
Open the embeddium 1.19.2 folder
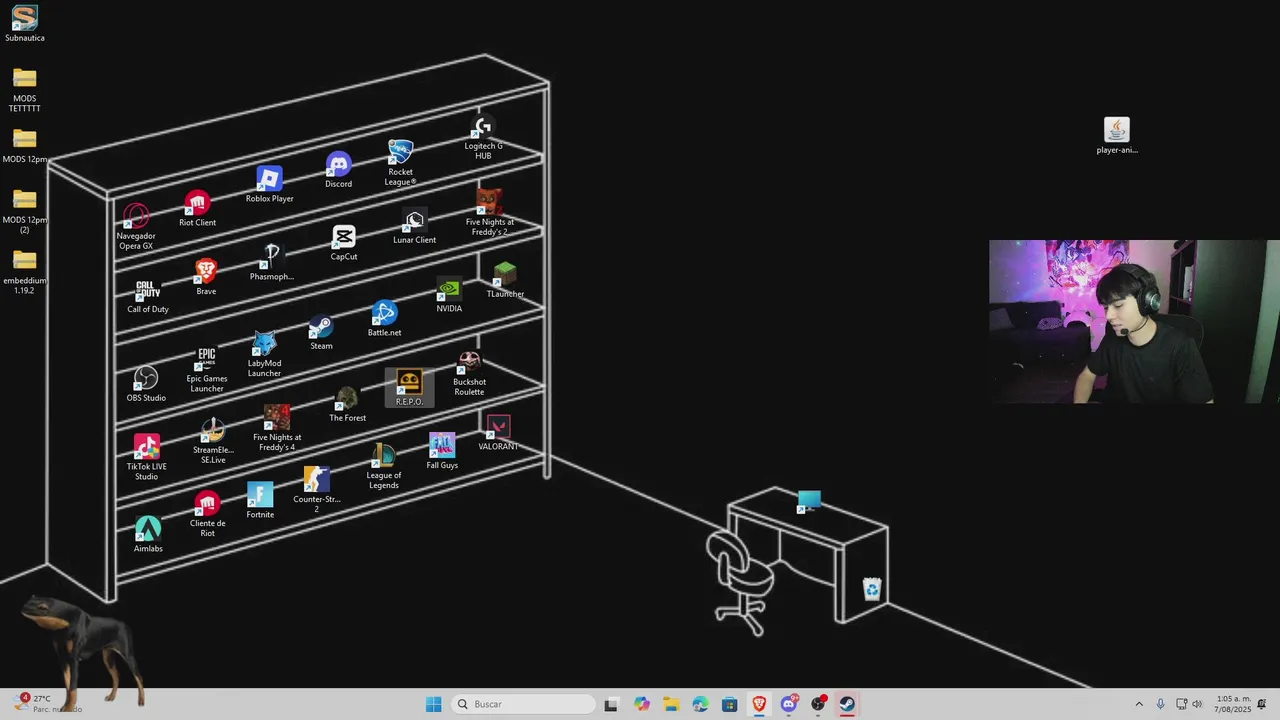tap(25, 270)
